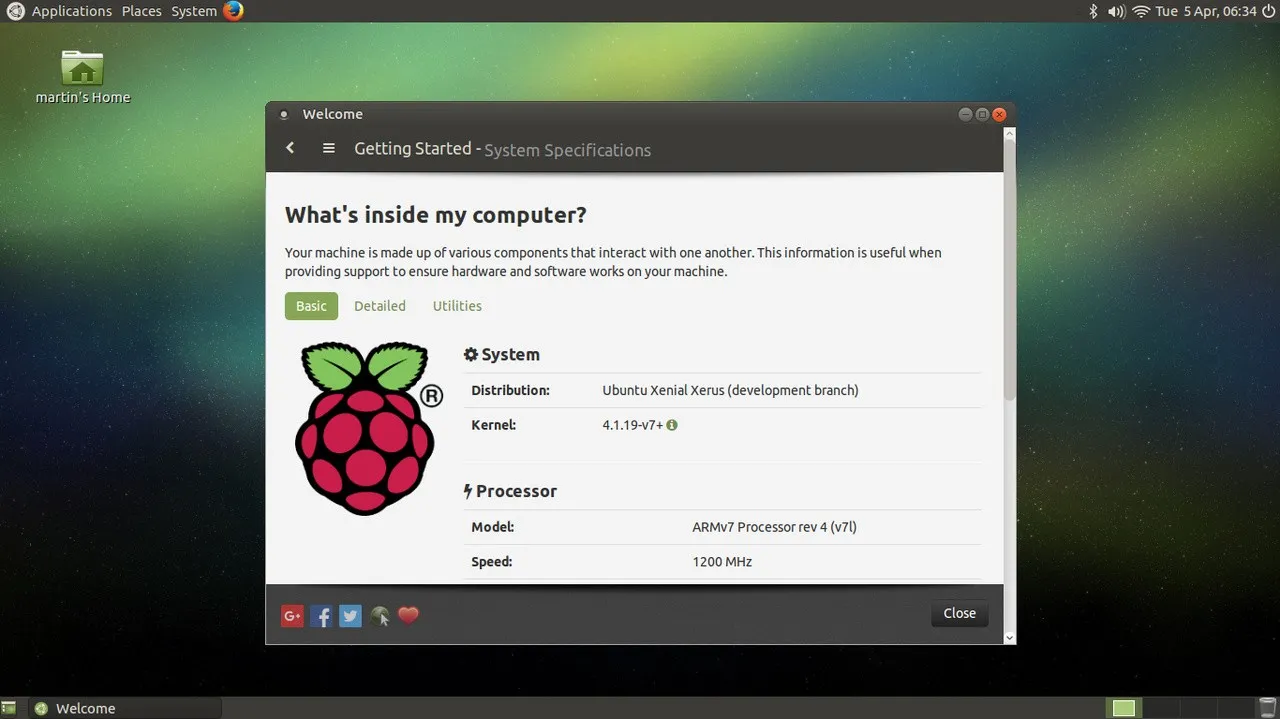Viewport: 1280px width, 719px height.
Task: Switch to the Detailed specifications view
Action: [x=380, y=306]
